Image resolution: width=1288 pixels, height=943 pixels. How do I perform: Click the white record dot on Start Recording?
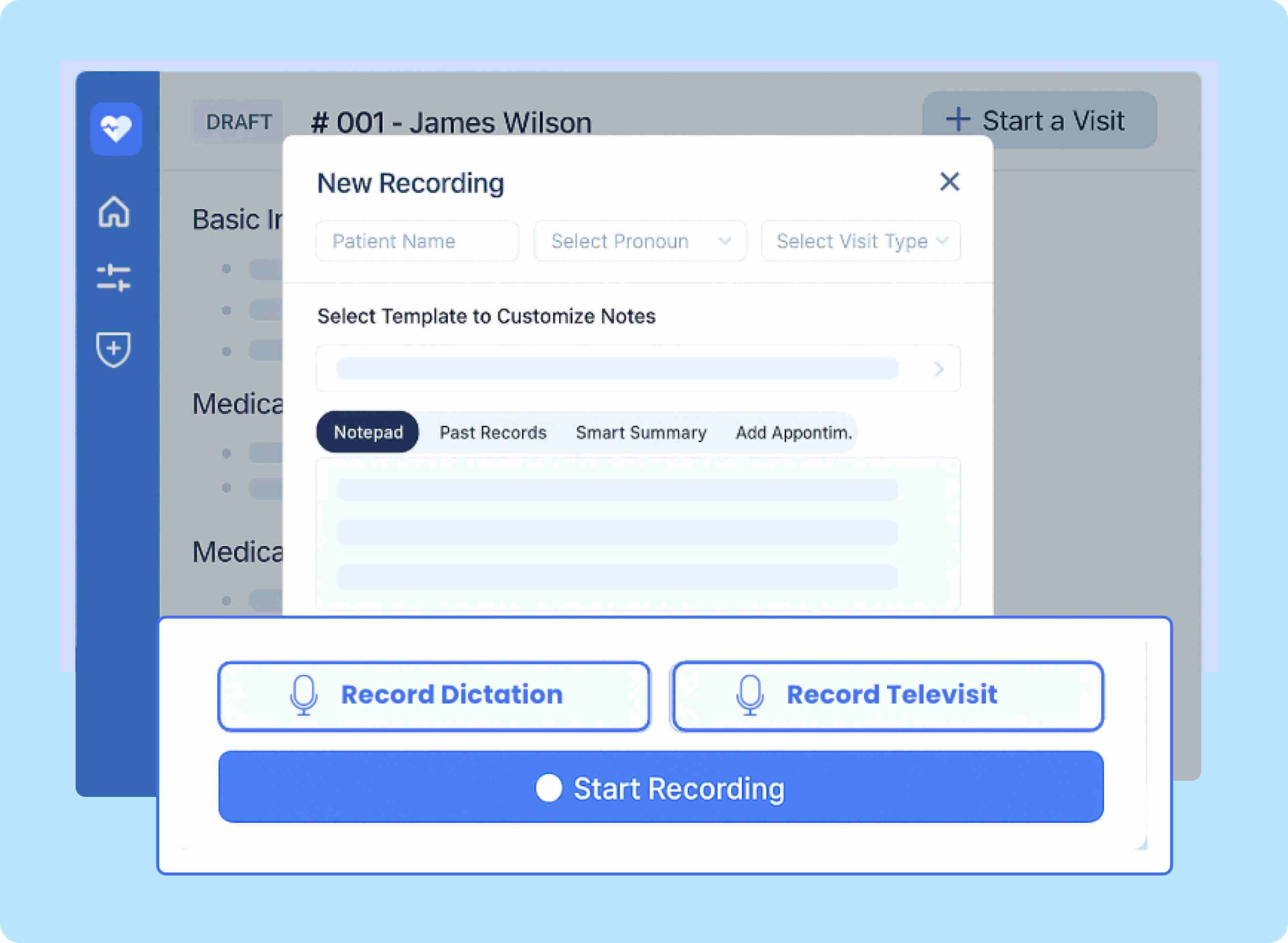[x=549, y=788]
